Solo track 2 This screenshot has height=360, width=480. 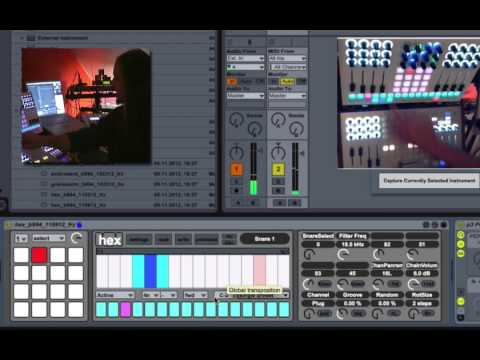pyautogui.click(x=278, y=182)
